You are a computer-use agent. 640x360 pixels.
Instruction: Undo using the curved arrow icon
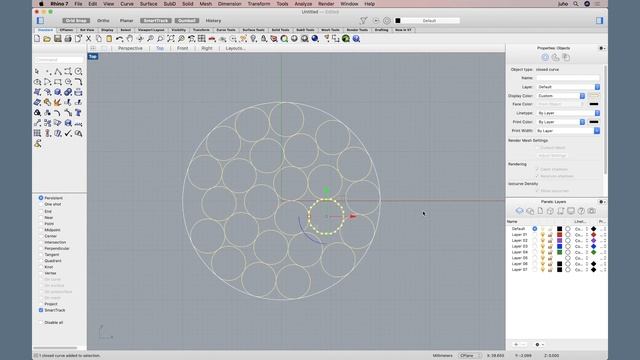click(x=119, y=39)
